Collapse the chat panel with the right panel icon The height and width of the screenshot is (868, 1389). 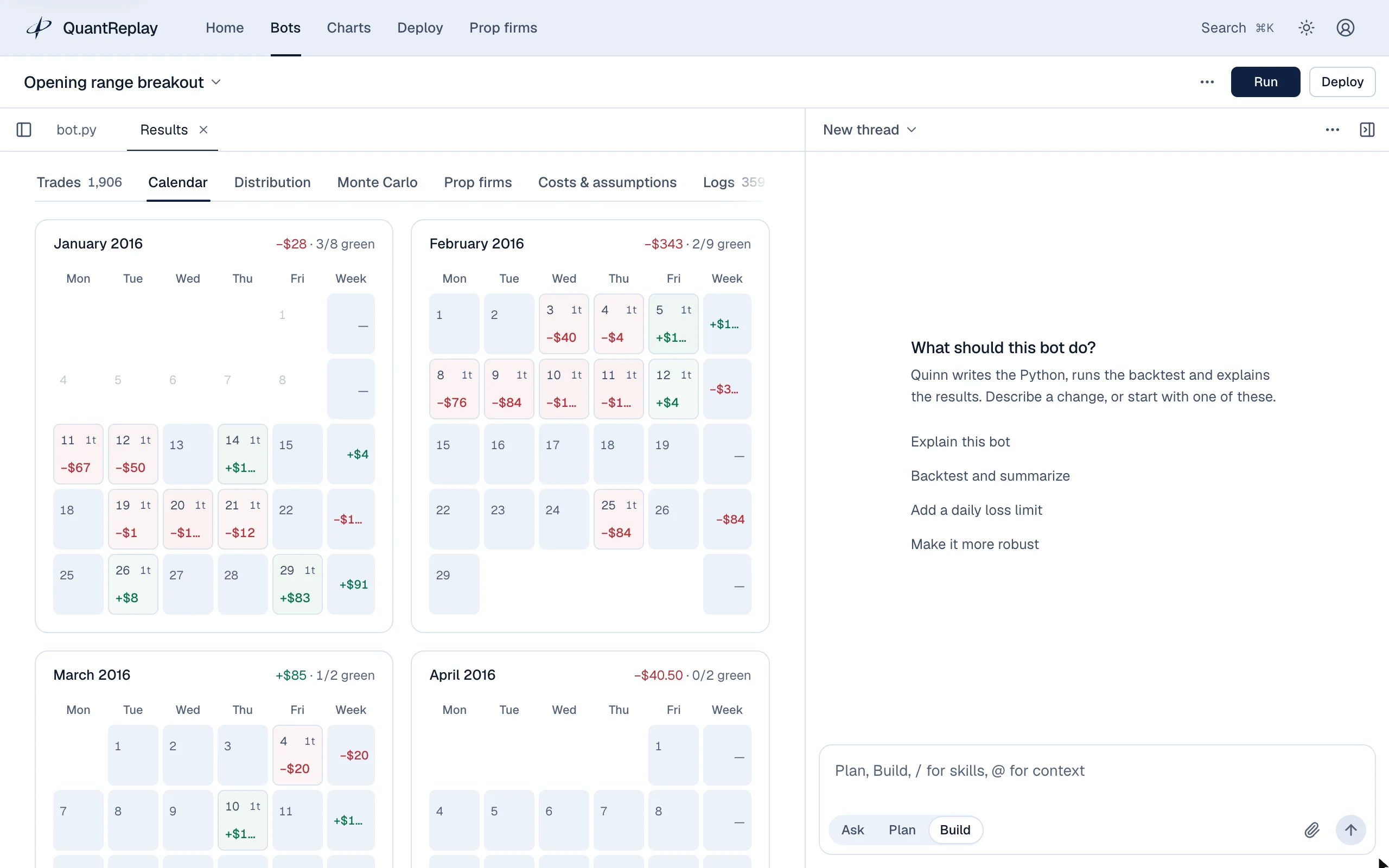pyautogui.click(x=1367, y=130)
